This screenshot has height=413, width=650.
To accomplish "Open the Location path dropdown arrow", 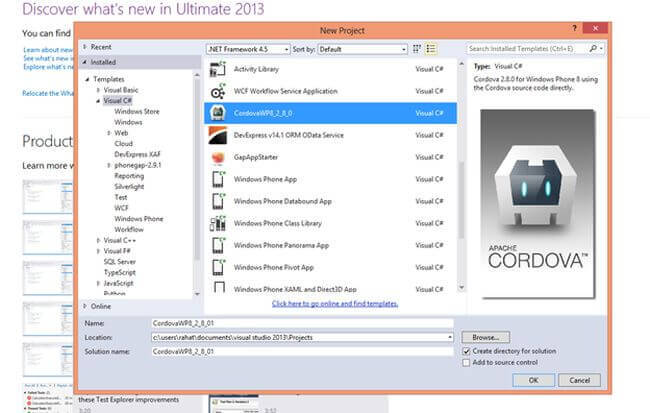I will pos(450,338).
